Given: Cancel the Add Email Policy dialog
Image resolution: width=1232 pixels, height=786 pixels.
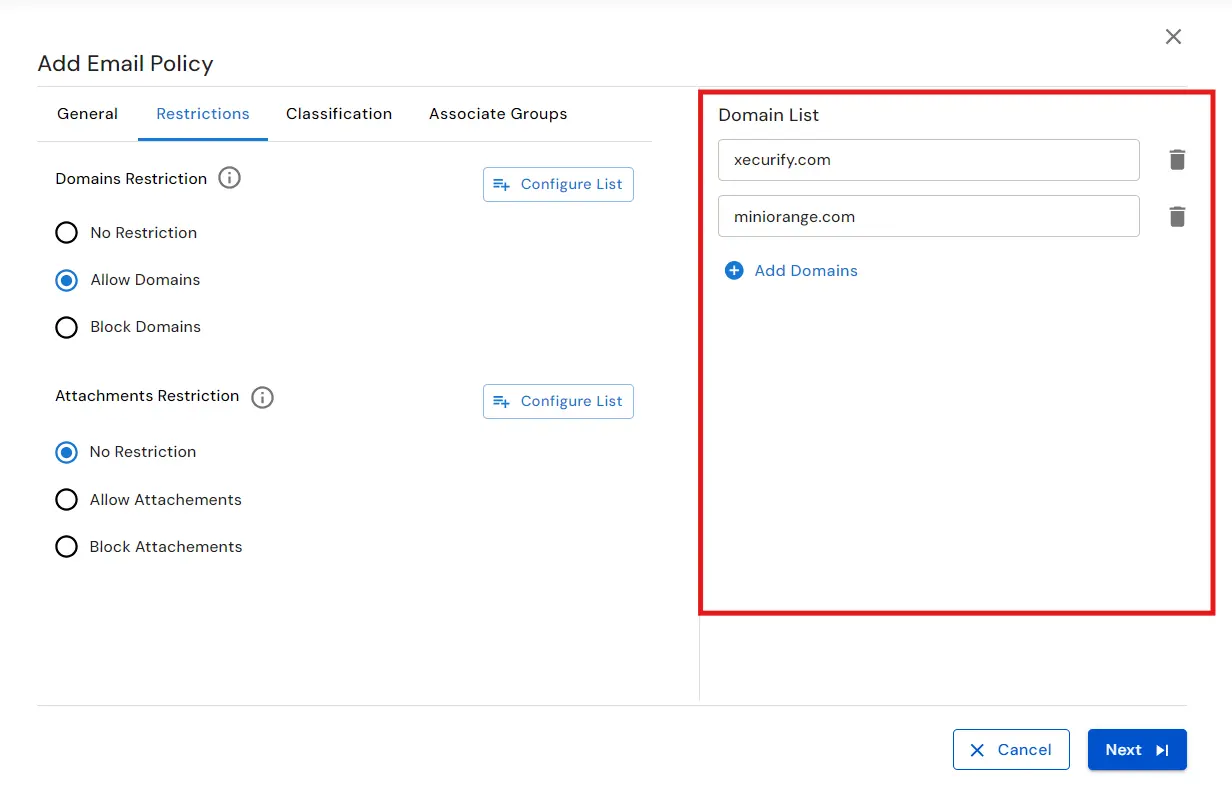Looking at the screenshot, I should (1011, 749).
